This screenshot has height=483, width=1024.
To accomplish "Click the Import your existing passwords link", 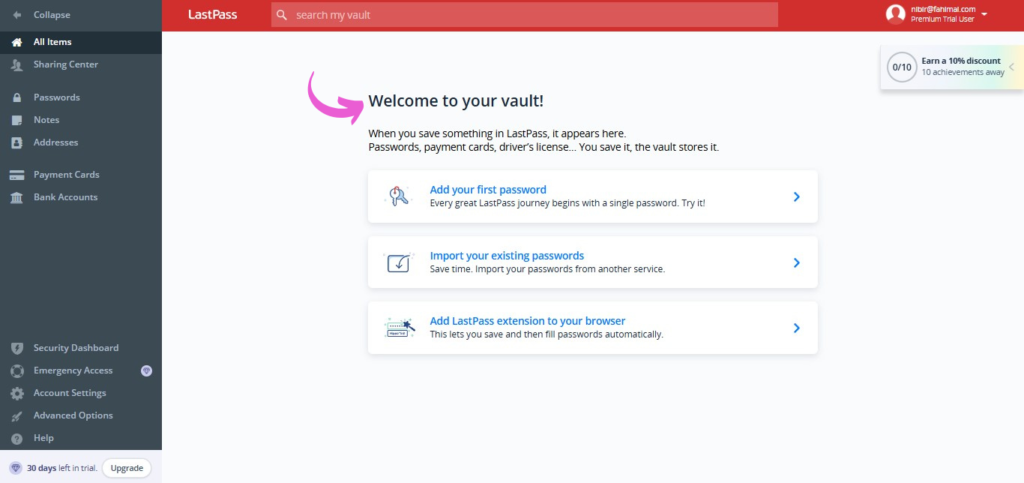I will [x=507, y=256].
